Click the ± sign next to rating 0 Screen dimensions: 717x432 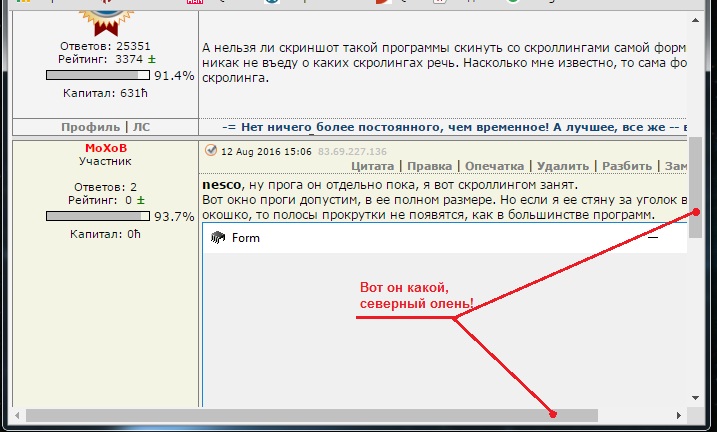(141, 201)
